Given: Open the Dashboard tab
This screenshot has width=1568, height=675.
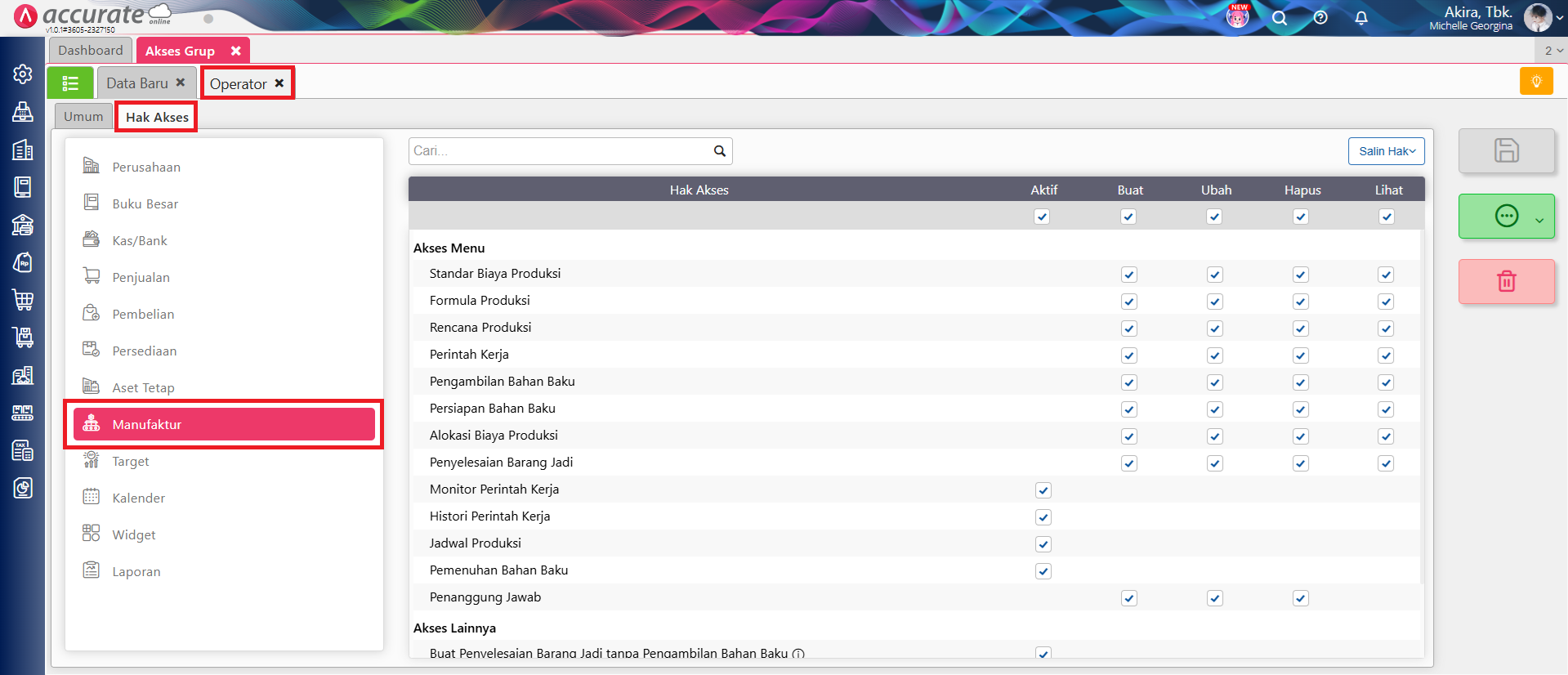Looking at the screenshot, I should 90,51.
